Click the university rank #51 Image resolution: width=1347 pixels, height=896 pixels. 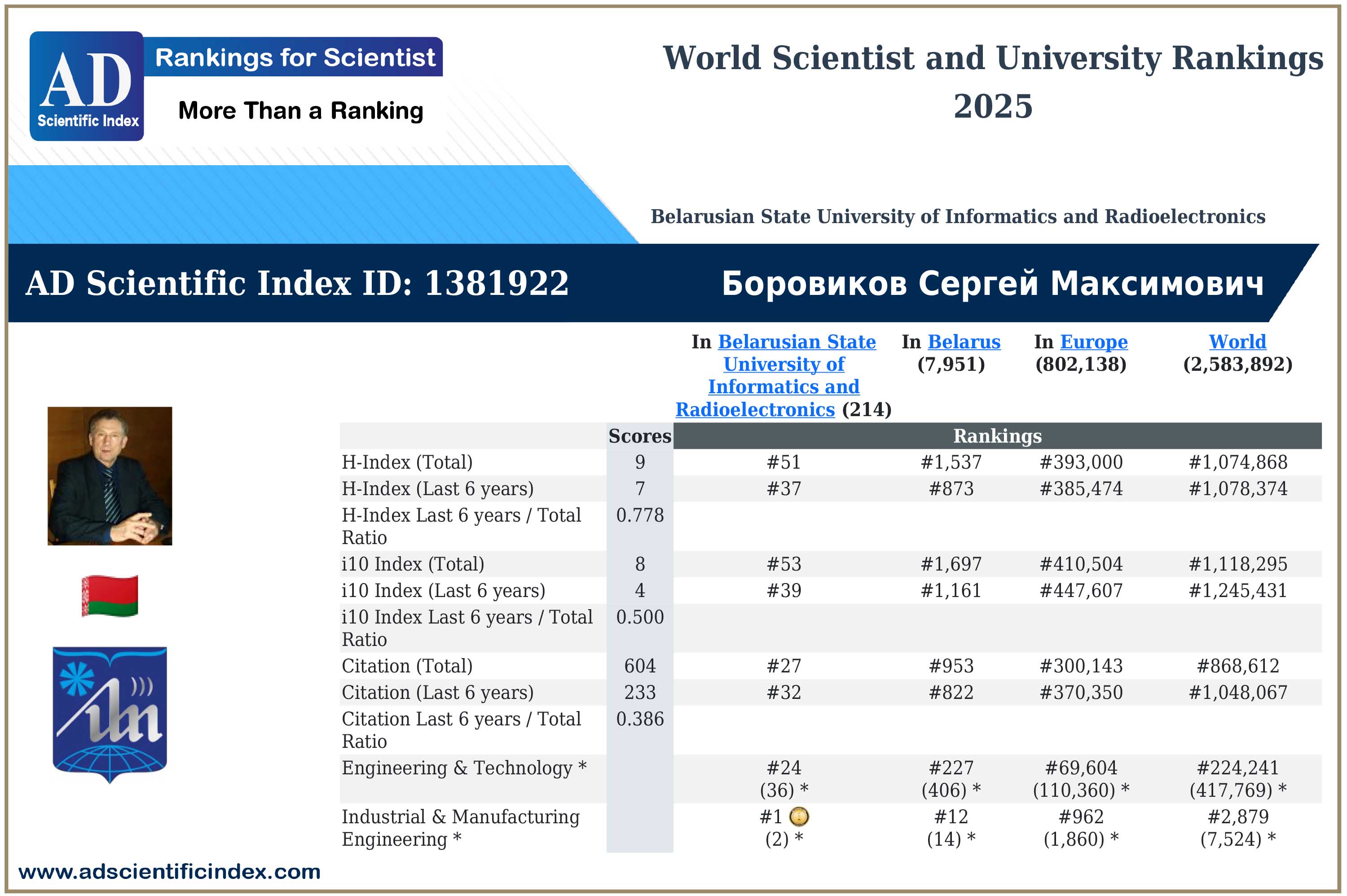784,462
